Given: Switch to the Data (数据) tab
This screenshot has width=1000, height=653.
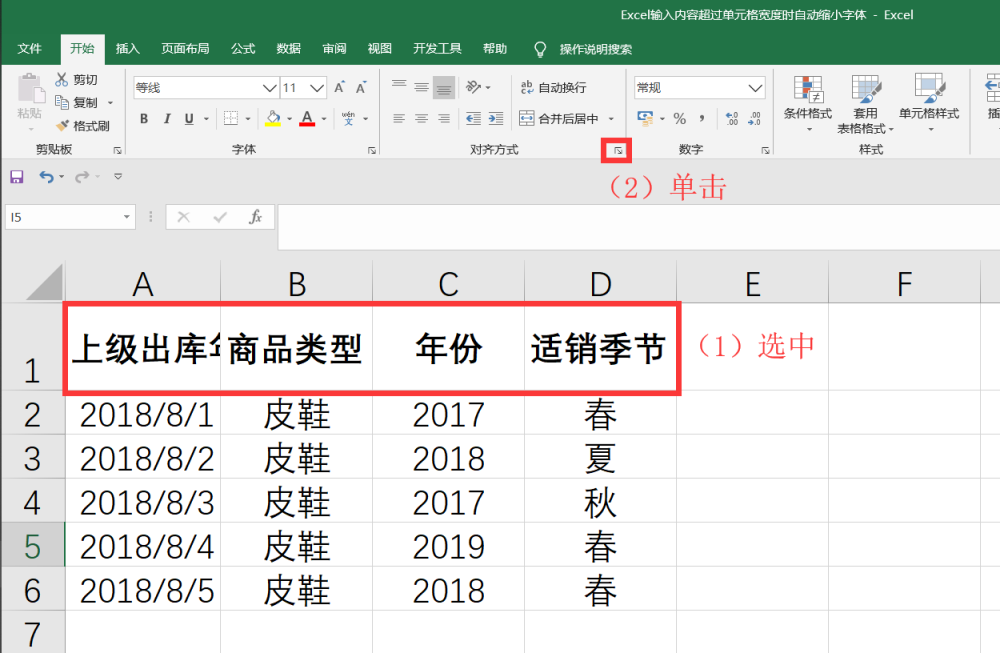Looking at the screenshot, I should [x=288, y=48].
